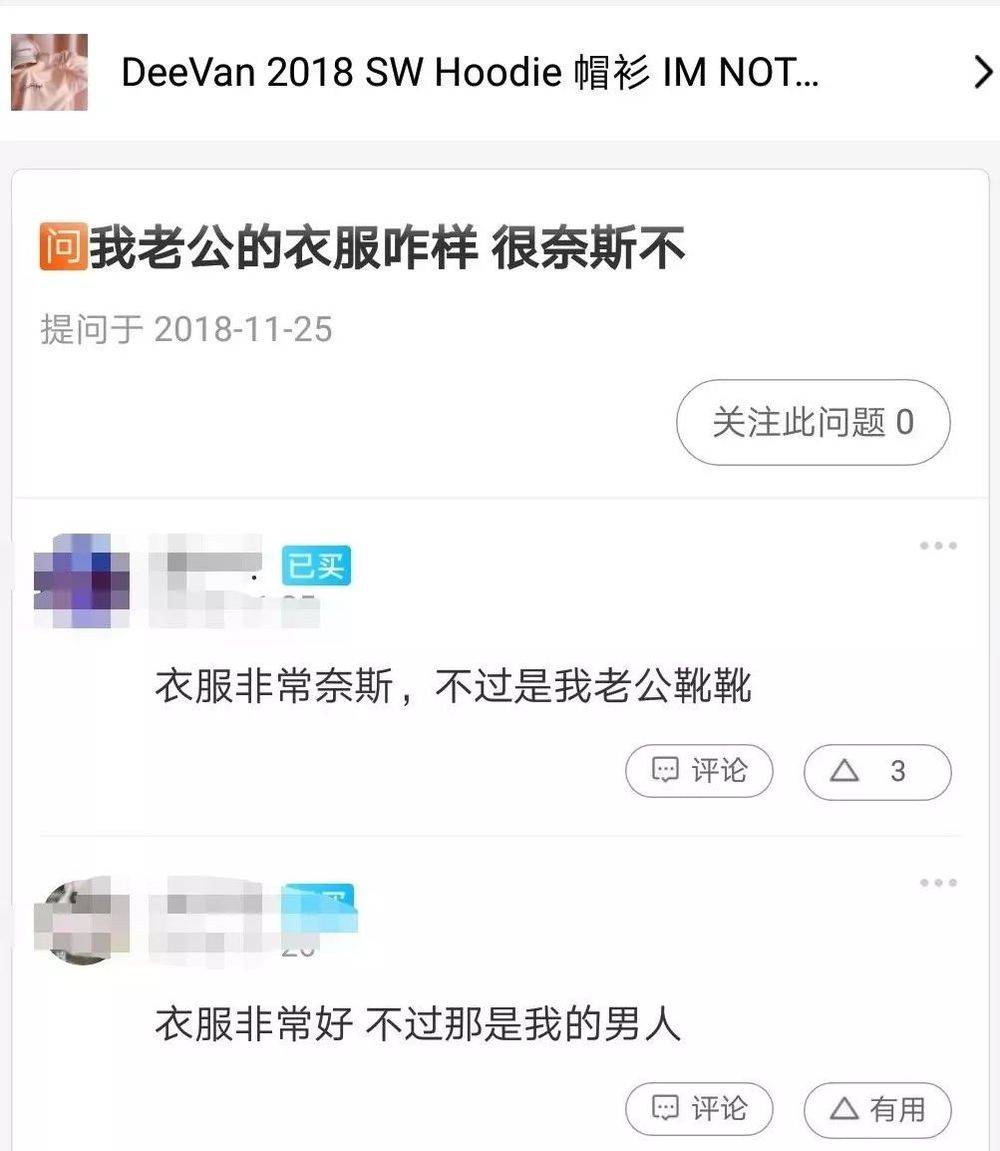Select the first answer text 衣服非常奈斯

tap(275, 686)
